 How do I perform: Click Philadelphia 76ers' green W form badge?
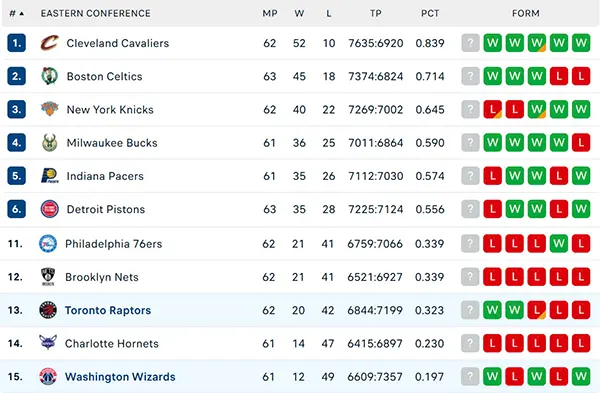tap(559, 243)
